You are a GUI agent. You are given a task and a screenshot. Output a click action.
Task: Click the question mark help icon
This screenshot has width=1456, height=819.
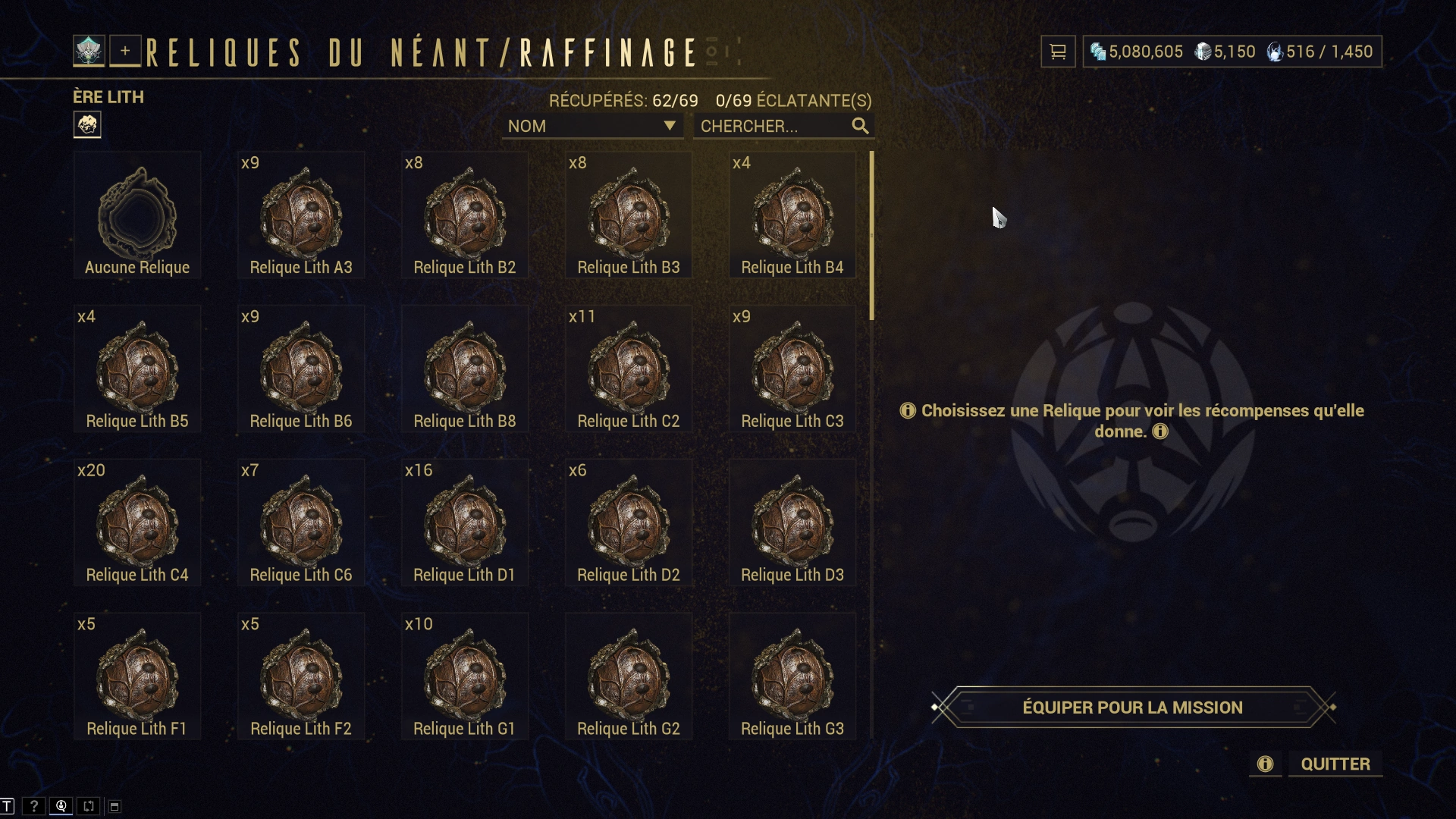tap(33, 806)
